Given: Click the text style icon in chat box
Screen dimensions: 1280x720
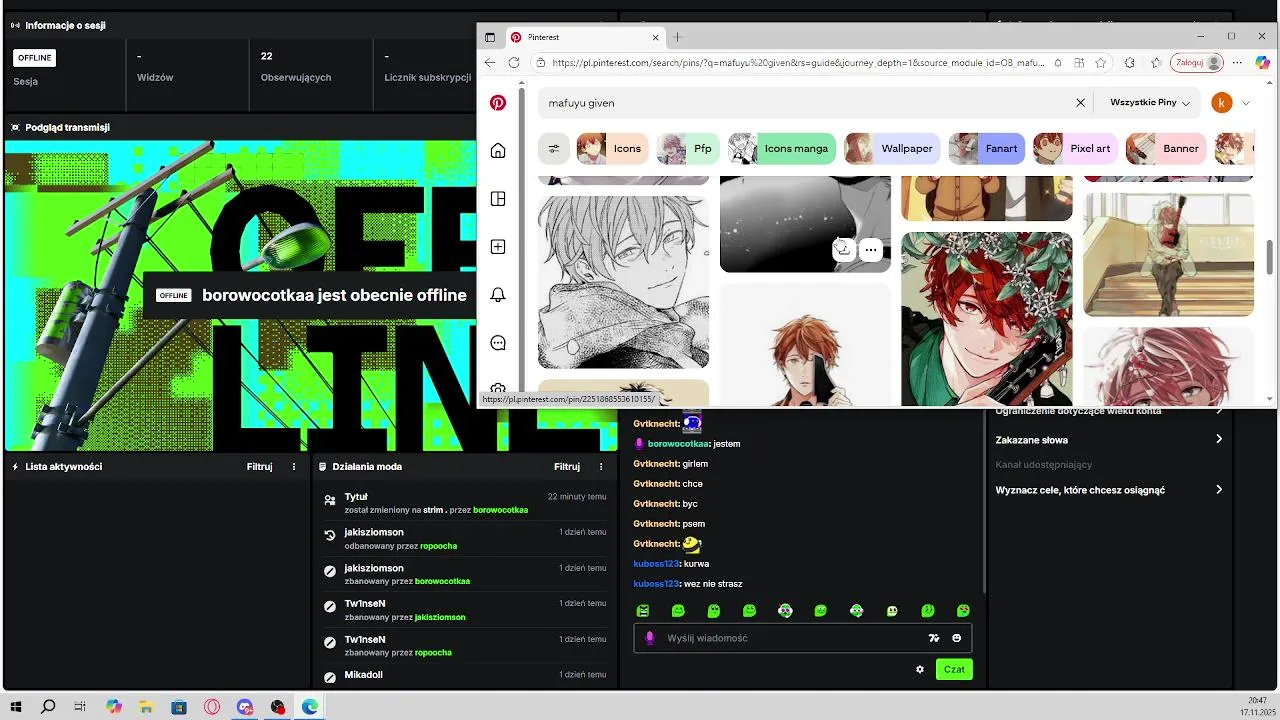Looking at the screenshot, I should 934,638.
